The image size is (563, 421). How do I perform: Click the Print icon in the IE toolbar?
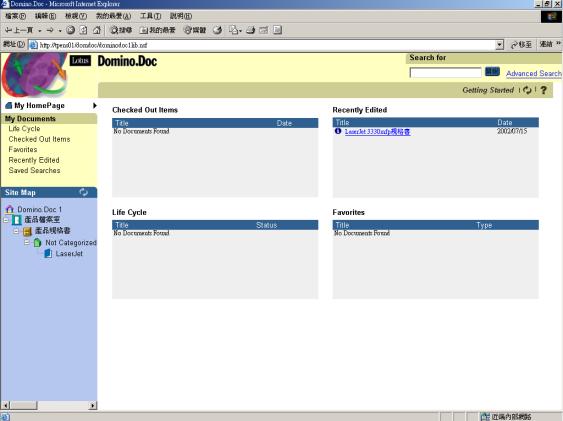click(x=251, y=30)
